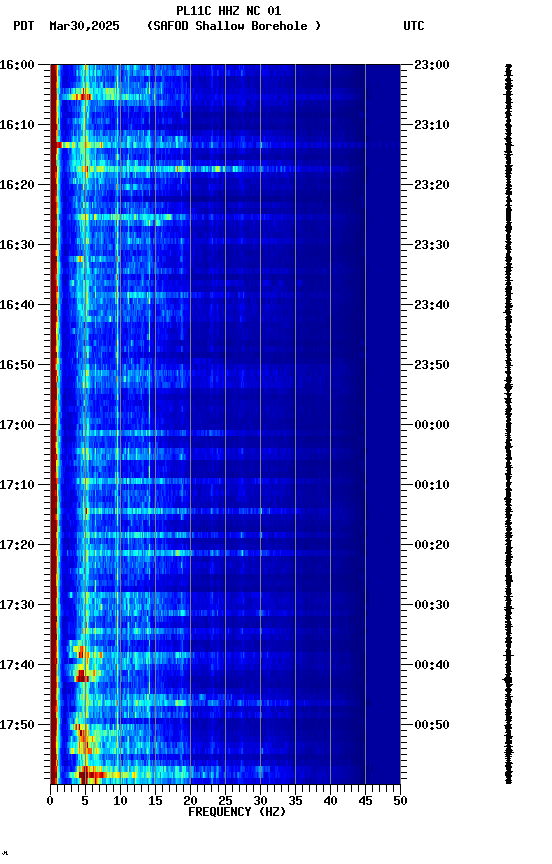Click the '20' frequency axis label
552x864 pixels.
tap(190, 801)
